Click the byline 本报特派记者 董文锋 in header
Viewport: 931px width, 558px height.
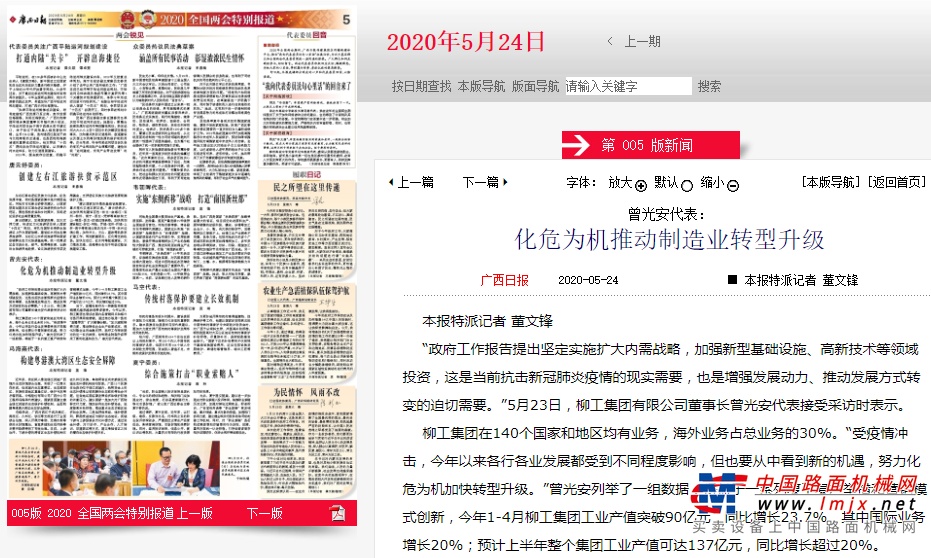(801, 280)
